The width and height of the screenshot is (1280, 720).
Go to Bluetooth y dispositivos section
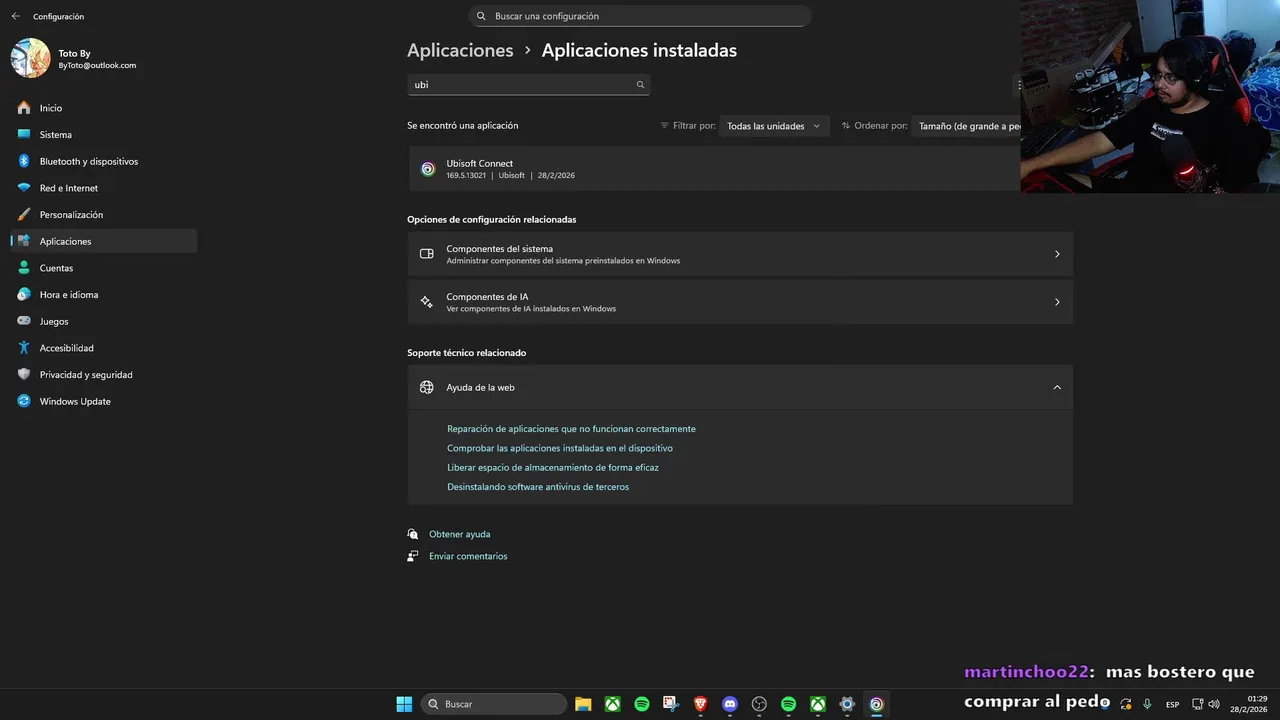click(x=89, y=161)
